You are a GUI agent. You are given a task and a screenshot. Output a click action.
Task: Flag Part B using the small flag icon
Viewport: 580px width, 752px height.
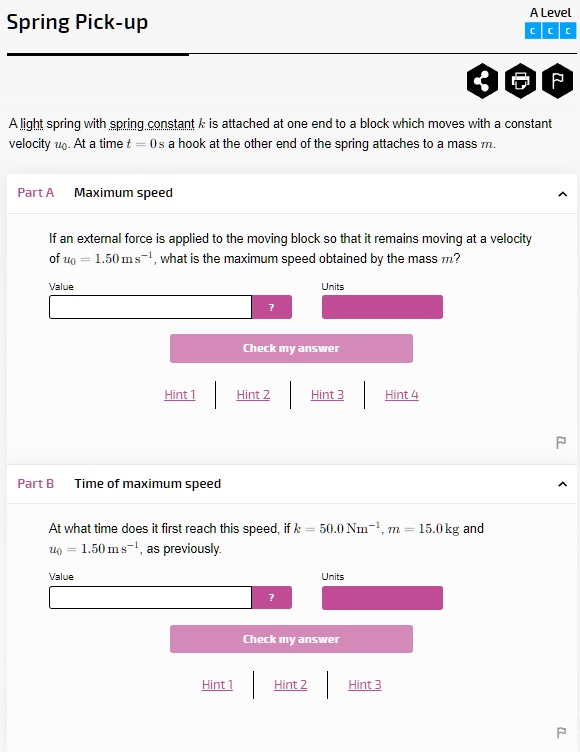[x=561, y=733]
